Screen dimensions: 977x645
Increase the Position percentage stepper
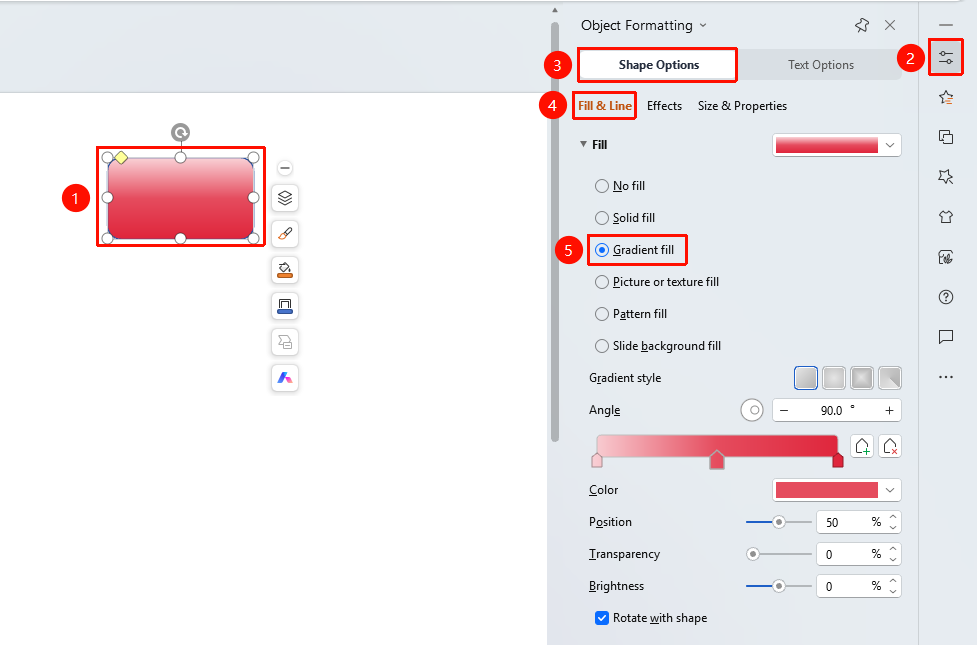click(893, 517)
